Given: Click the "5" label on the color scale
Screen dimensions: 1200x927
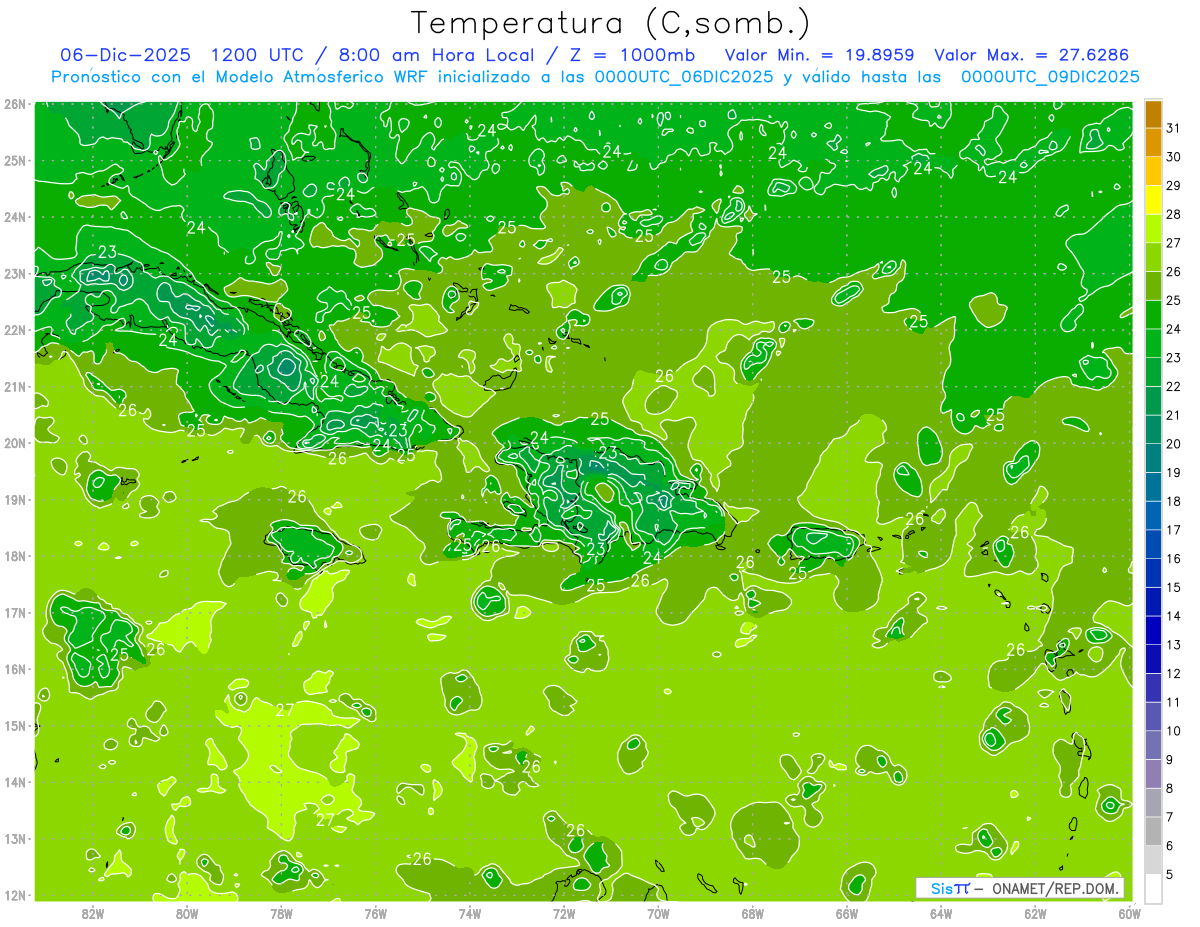Looking at the screenshot, I should click(1170, 875).
